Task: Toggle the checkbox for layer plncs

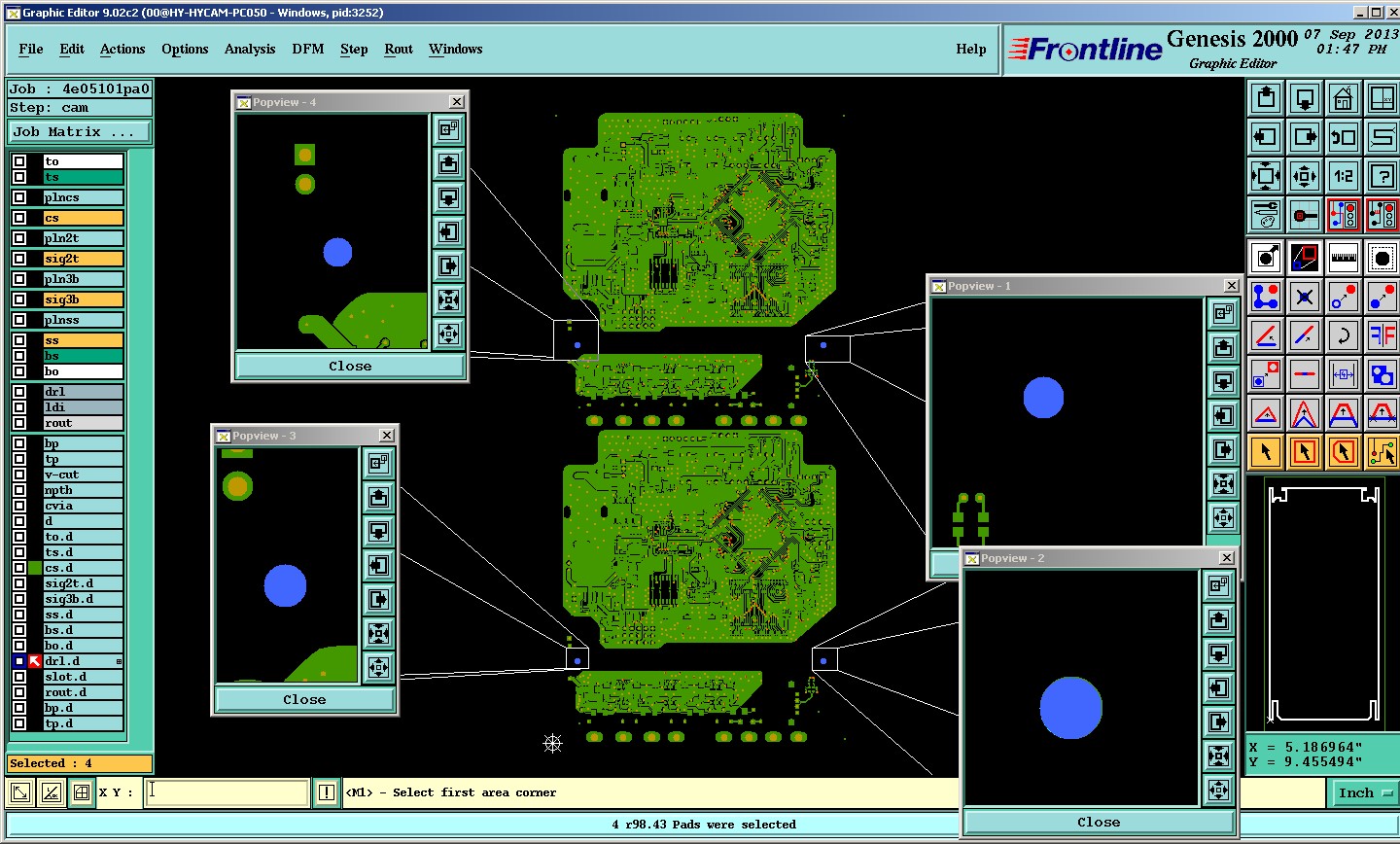Action: click(x=19, y=197)
